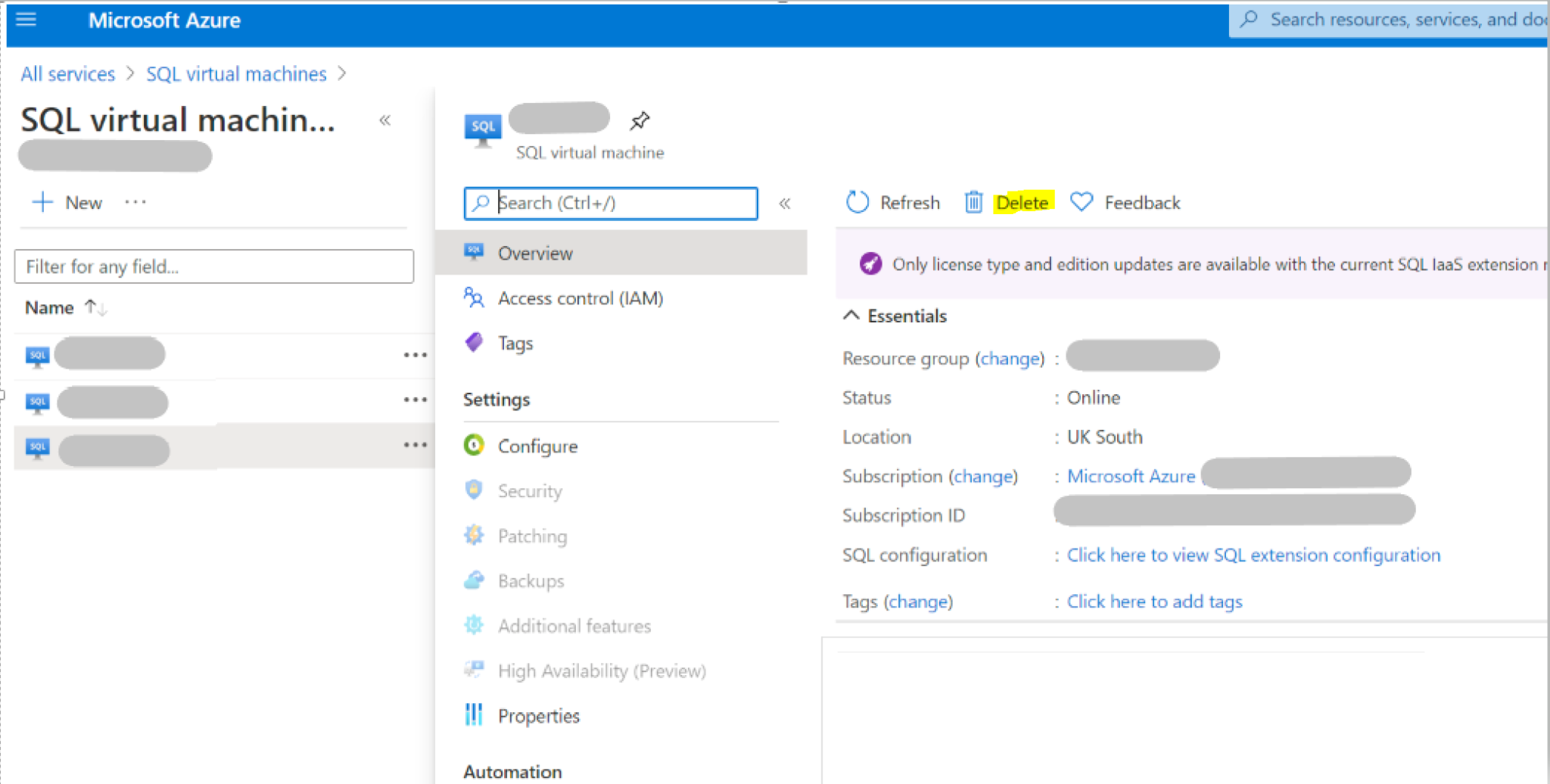Sort the list by Name column arrows
Viewport: 1550px width, 784px height.
[95, 307]
